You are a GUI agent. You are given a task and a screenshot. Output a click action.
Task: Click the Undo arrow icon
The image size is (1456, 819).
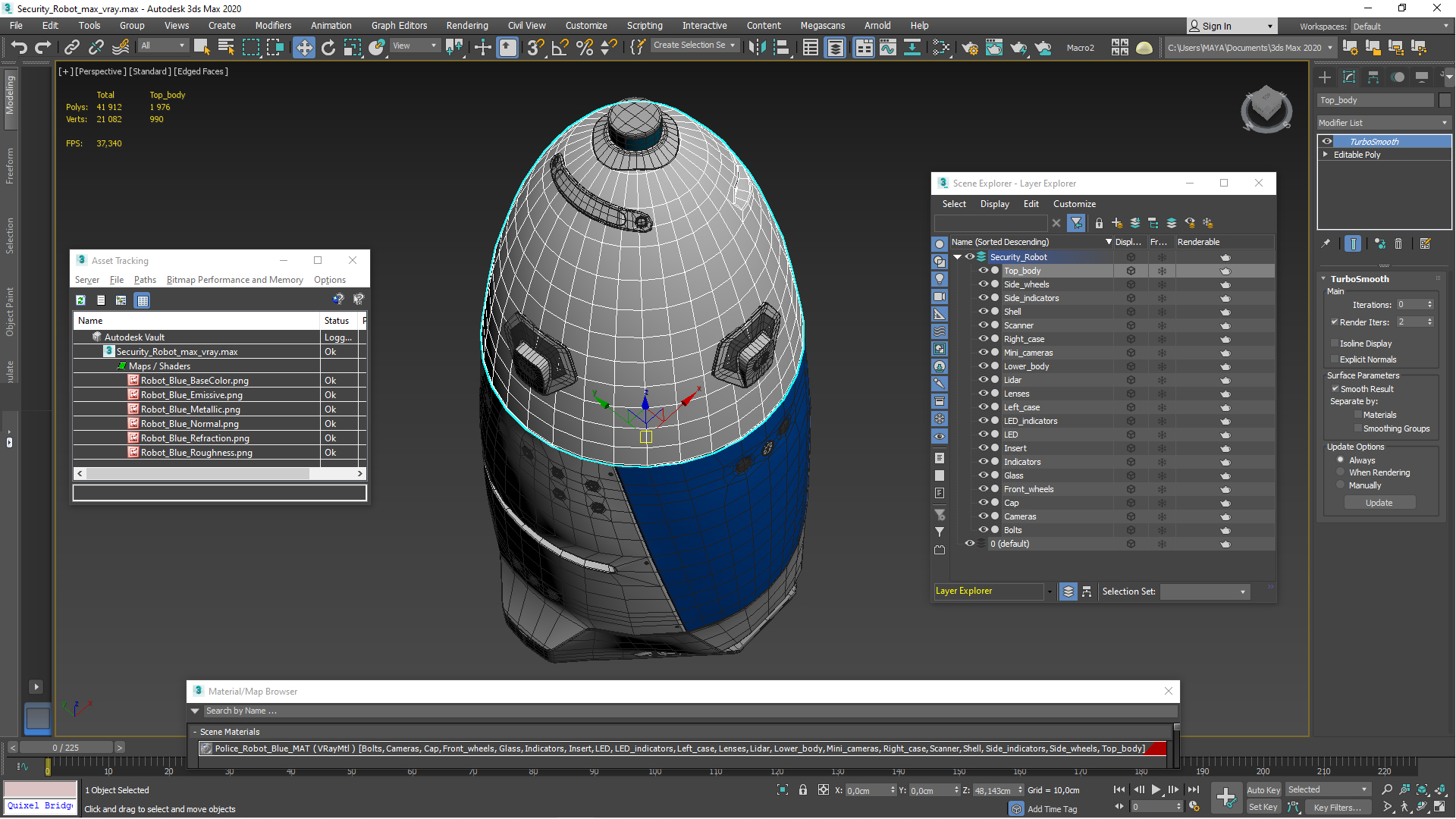click(x=19, y=48)
